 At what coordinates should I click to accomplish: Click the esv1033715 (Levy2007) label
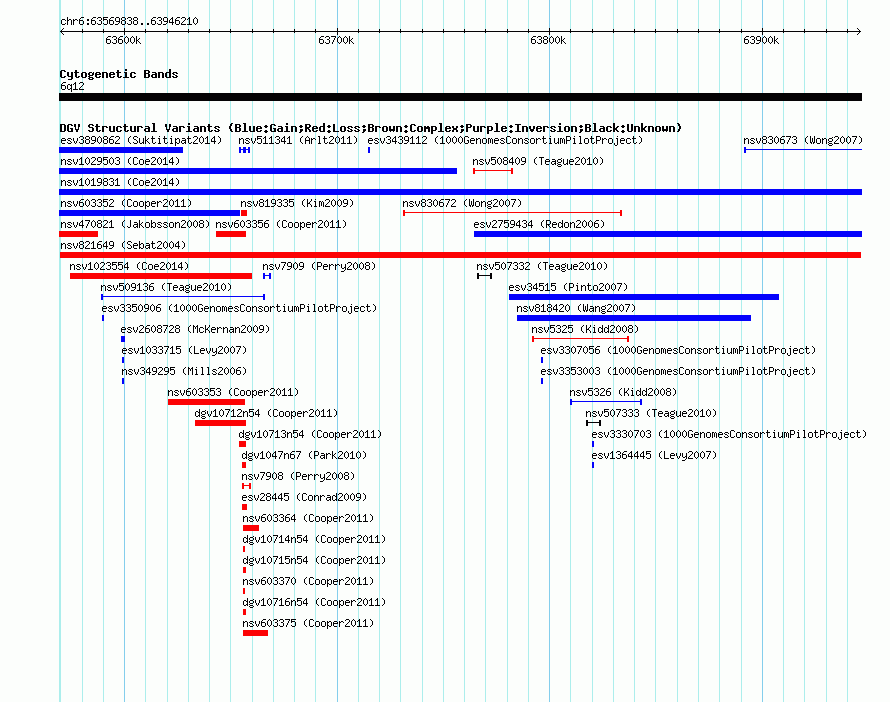click(x=184, y=350)
